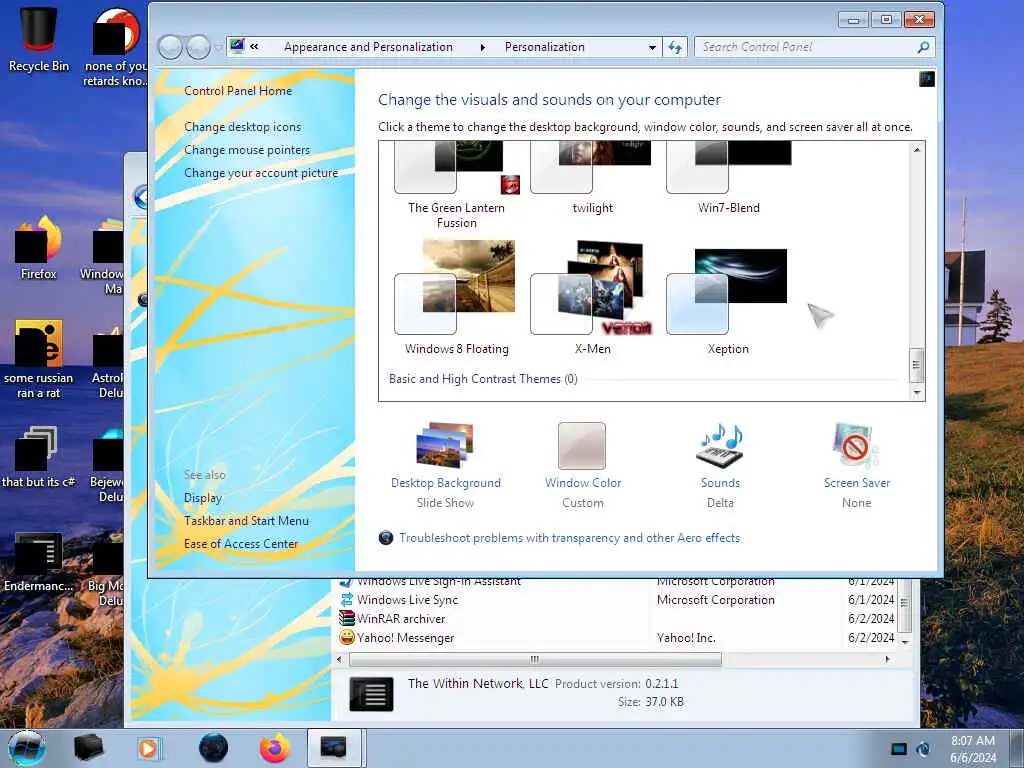This screenshot has height=768, width=1024.
Task: Expand the Appearance and Personalization breadcrumb arrow
Action: [483, 47]
